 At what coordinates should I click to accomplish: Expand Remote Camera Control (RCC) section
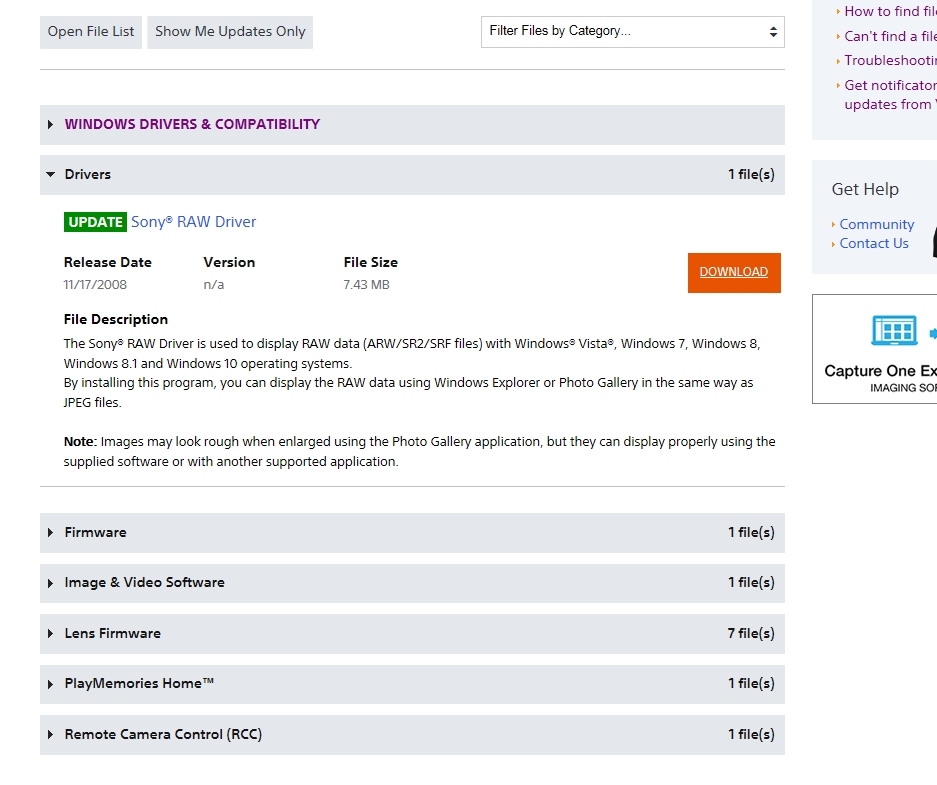(x=412, y=734)
